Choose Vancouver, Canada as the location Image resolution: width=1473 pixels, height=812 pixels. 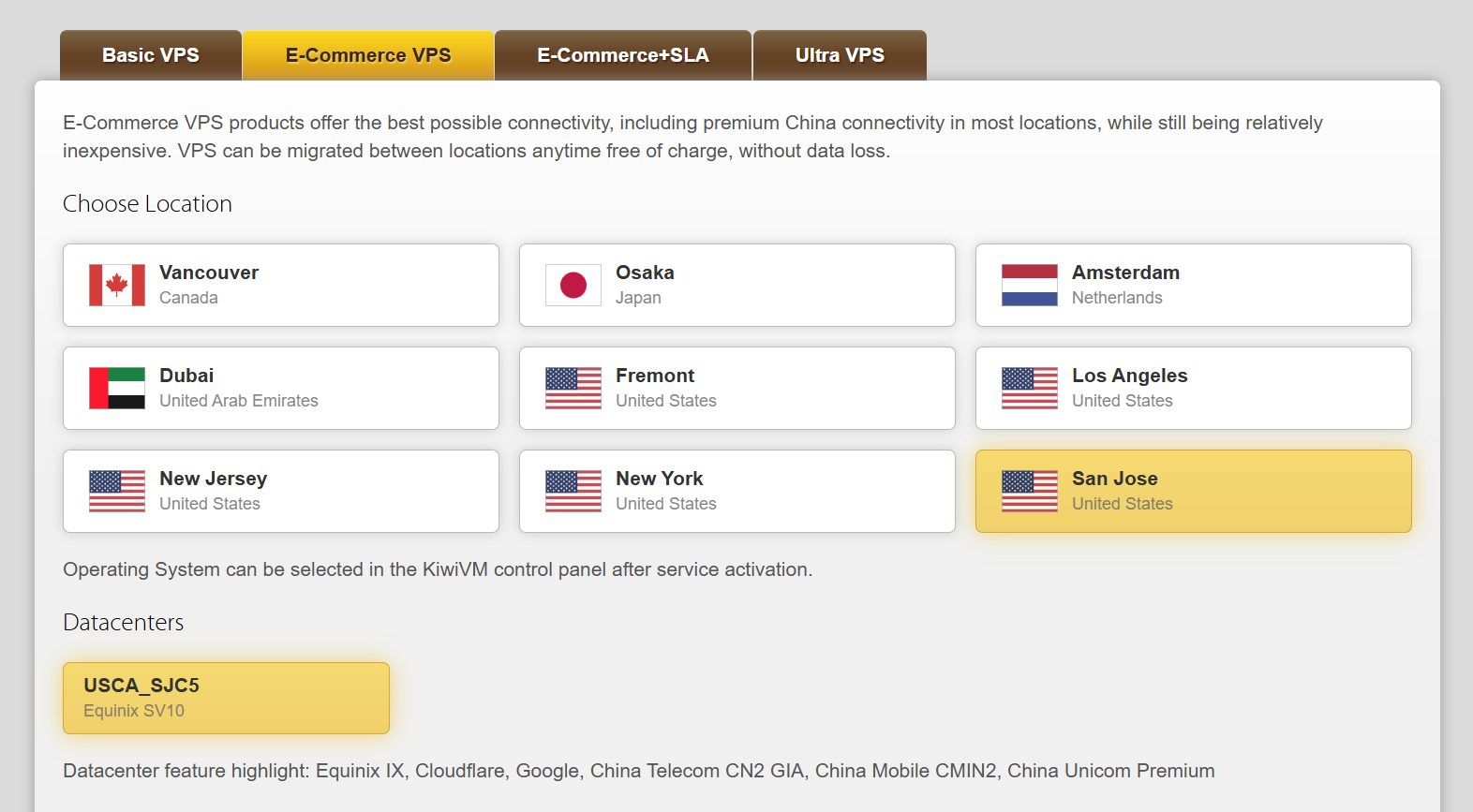click(x=281, y=285)
